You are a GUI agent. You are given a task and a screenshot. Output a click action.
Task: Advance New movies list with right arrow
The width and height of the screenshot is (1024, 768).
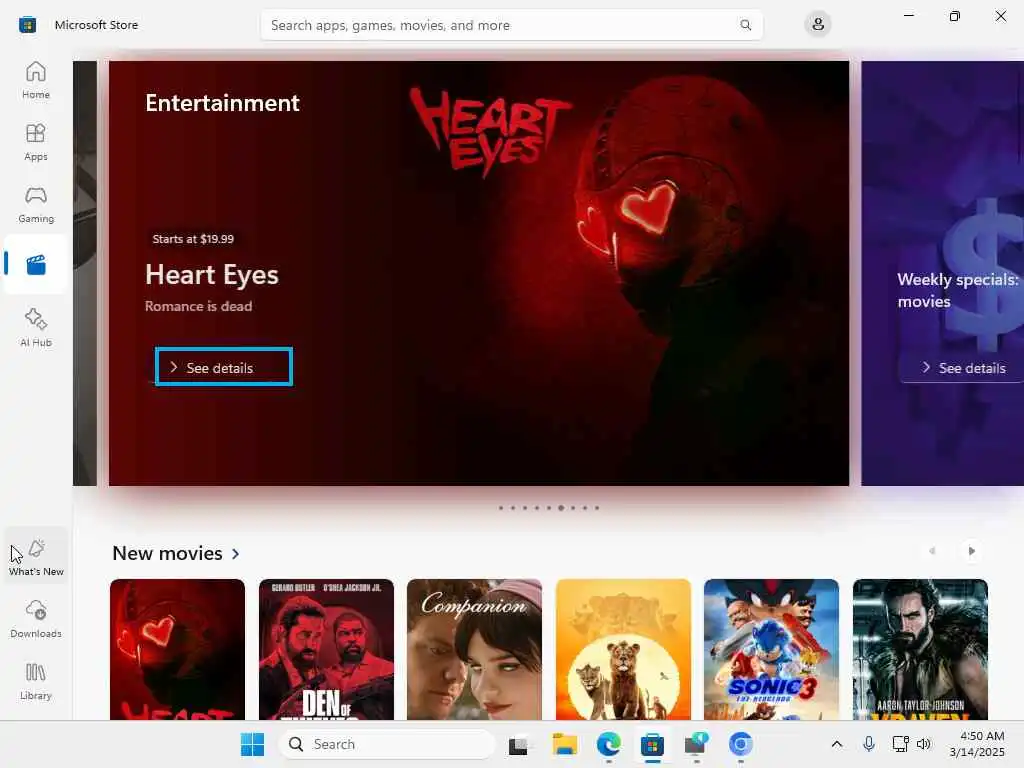pos(971,551)
